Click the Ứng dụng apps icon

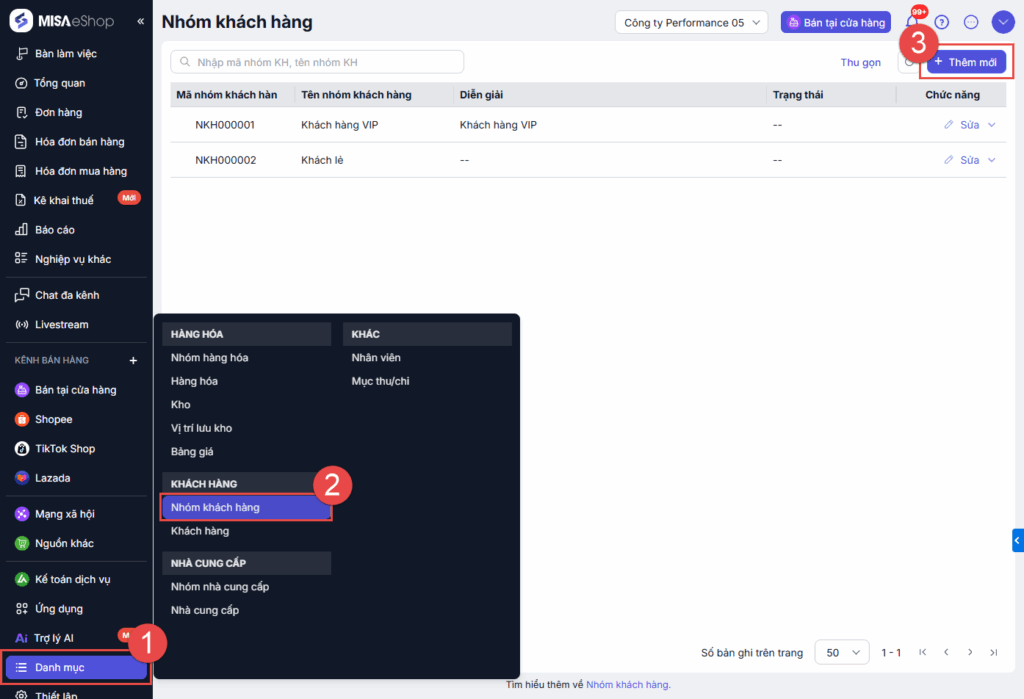[22, 609]
